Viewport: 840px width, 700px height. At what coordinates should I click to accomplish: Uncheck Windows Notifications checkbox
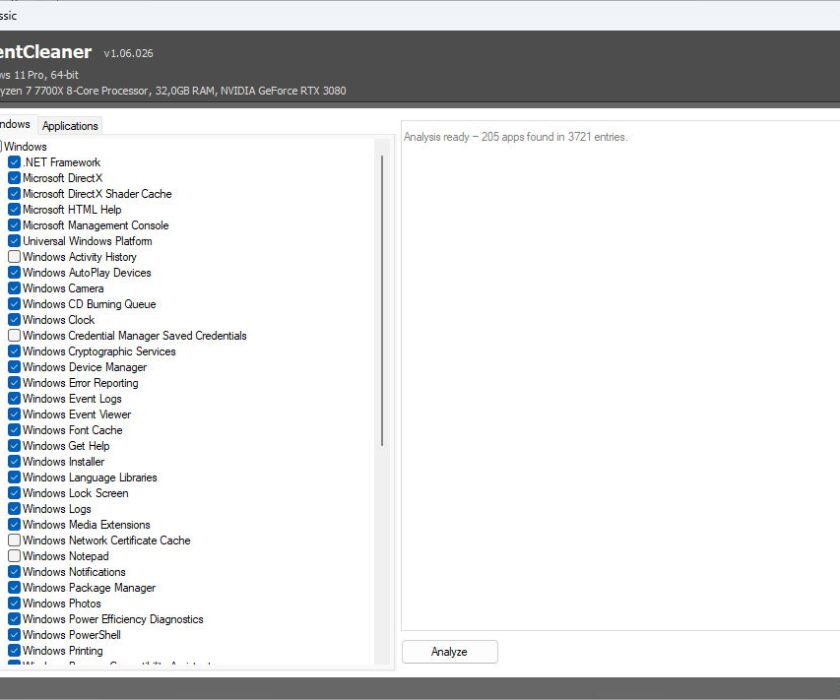point(14,571)
